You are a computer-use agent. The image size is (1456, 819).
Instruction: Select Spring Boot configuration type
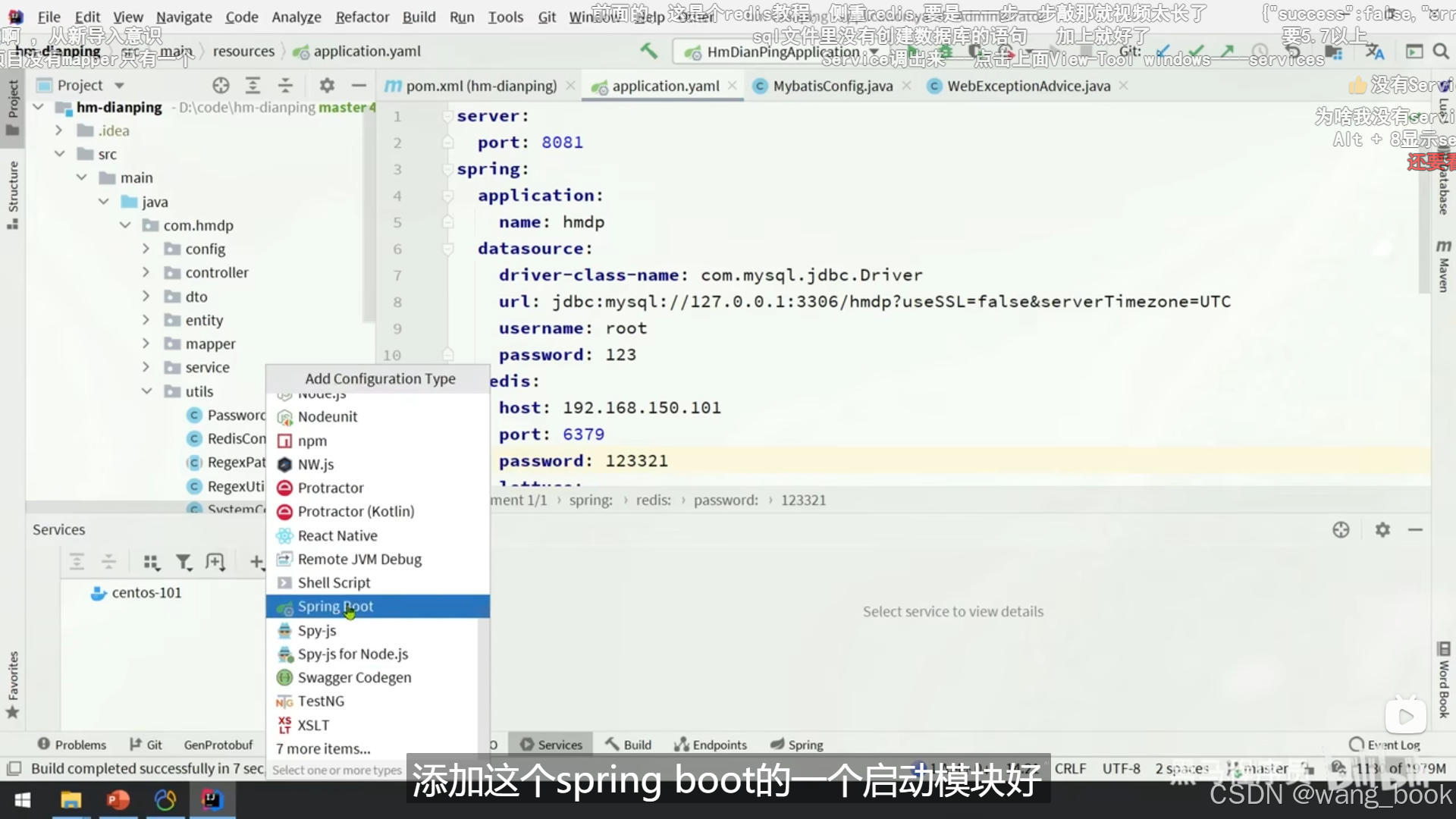click(x=335, y=606)
